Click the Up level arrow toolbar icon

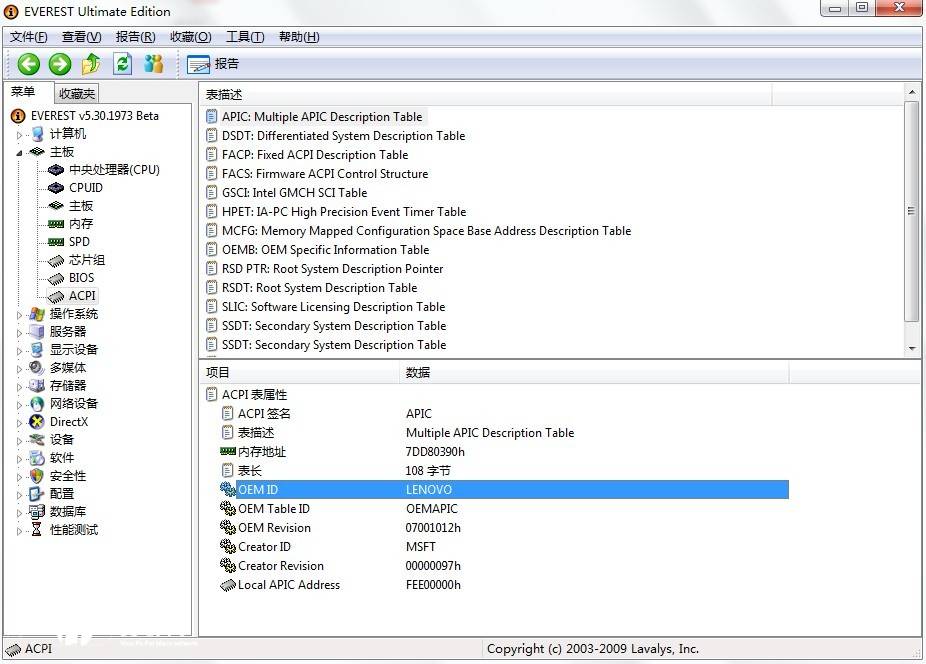(x=91, y=64)
